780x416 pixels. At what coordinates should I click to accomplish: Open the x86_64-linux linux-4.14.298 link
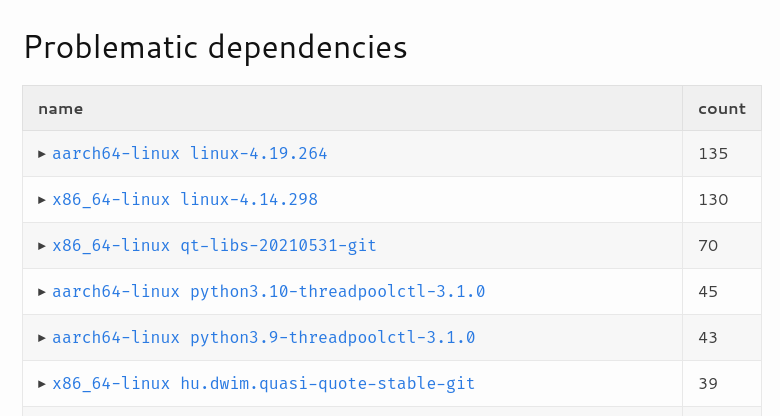[x=185, y=200]
